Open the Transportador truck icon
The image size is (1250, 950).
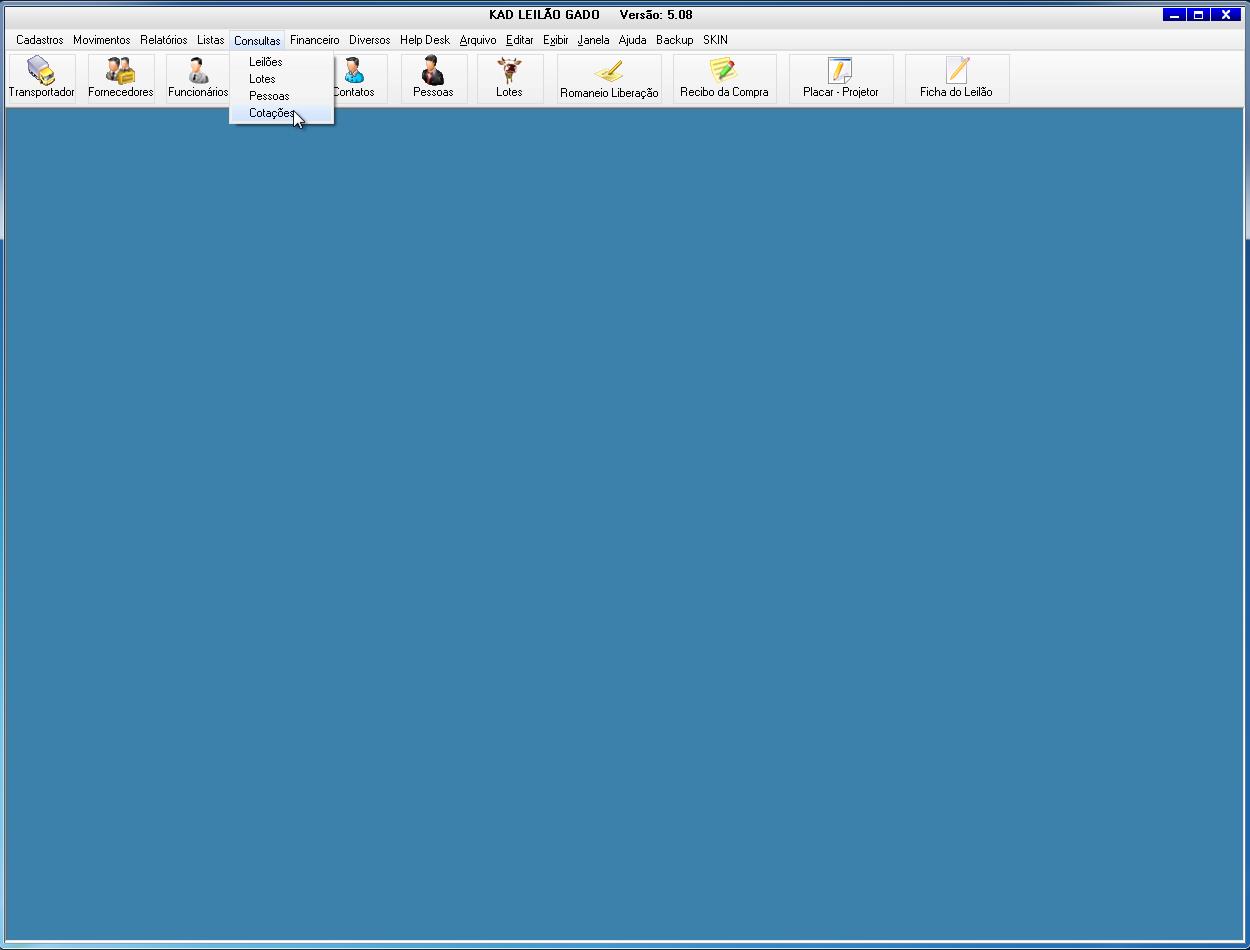42,79
